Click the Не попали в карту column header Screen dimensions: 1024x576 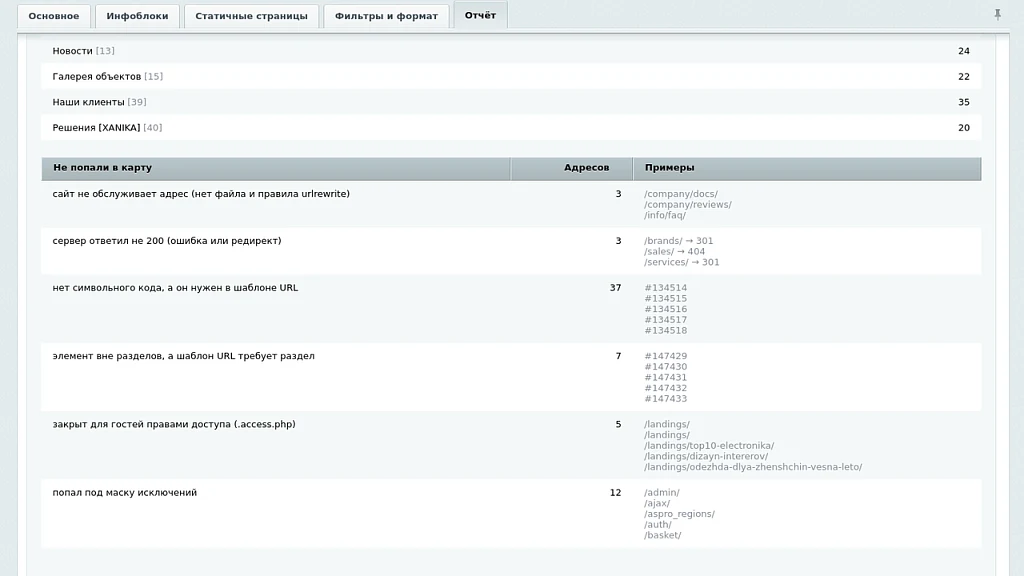[x=276, y=168]
